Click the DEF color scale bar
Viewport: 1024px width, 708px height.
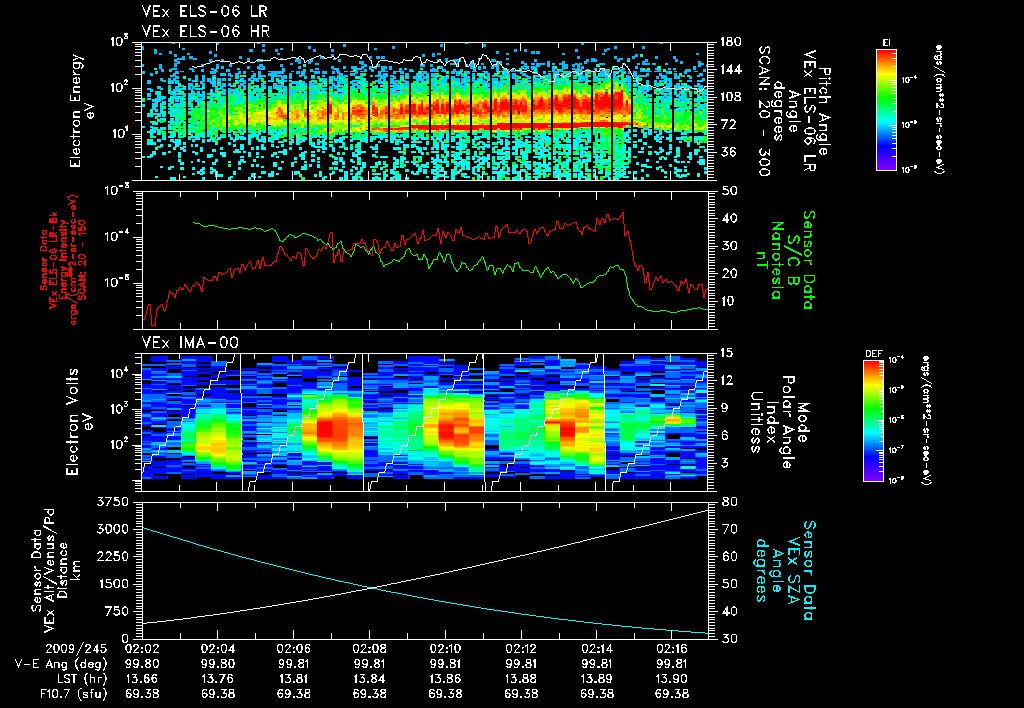[873, 420]
